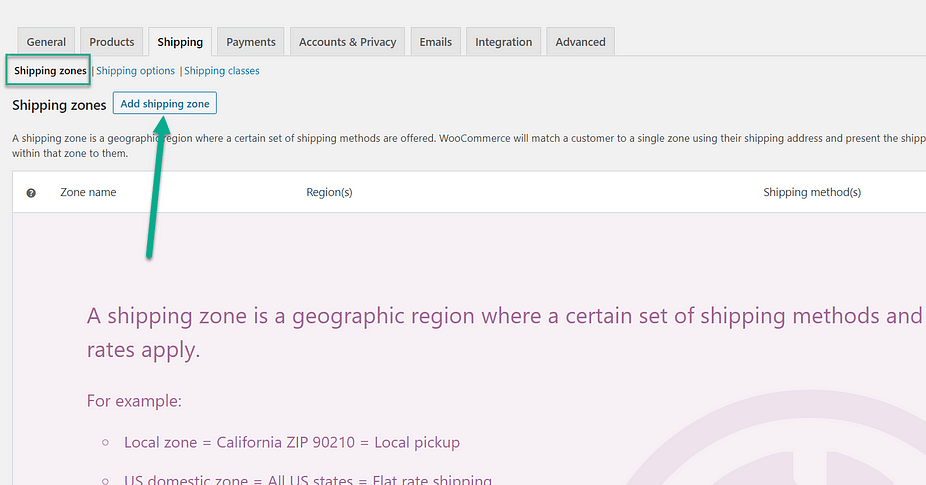The height and width of the screenshot is (485, 926).
Task: Click the Shipping zones page heading
Action: pos(59,105)
